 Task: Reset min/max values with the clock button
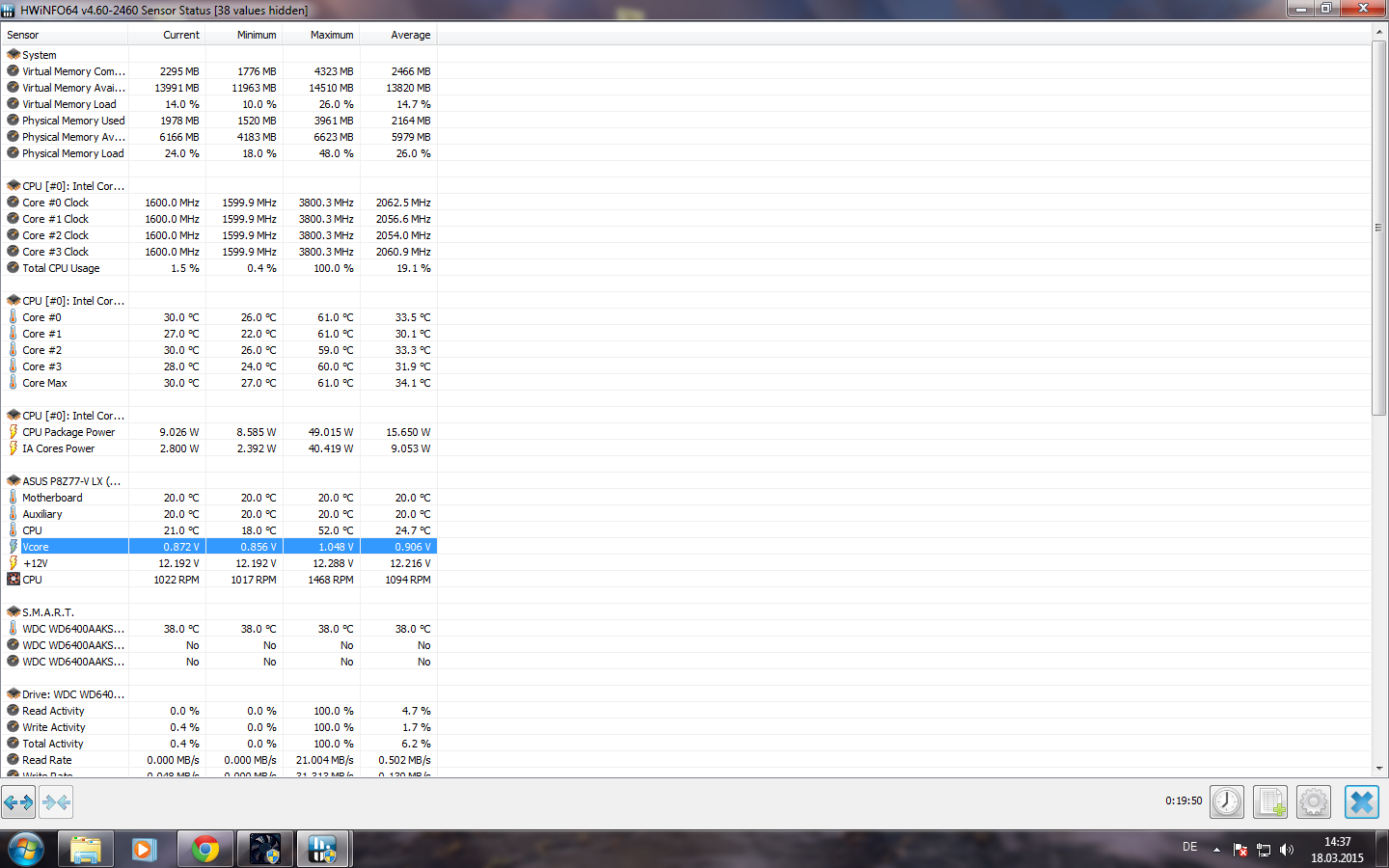pyautogui.click(x=1227, y=801)
